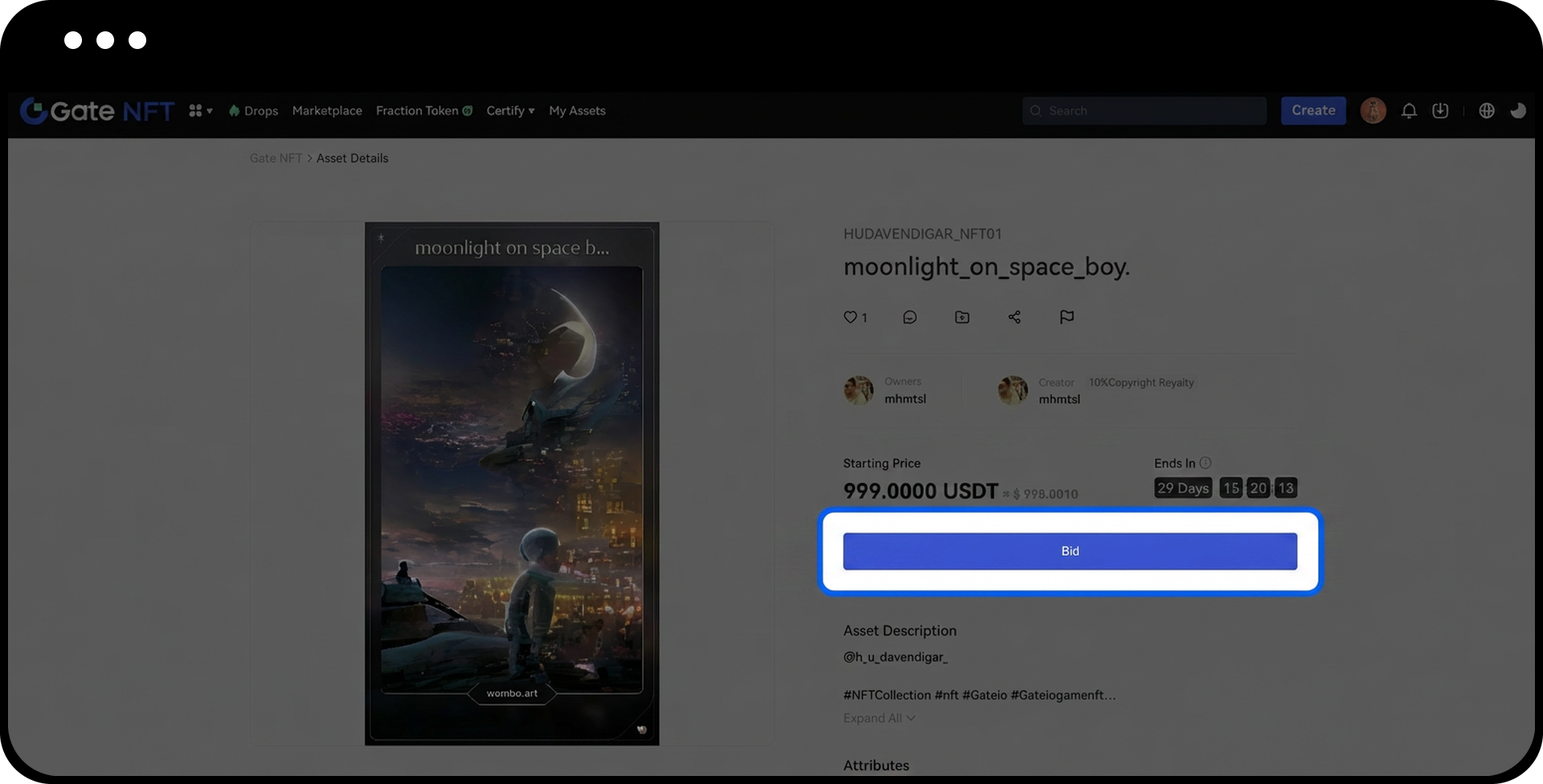
Task: Click the Gate NFT breadcrumb link
Action: pyautogui.click(x=276, y=158)
